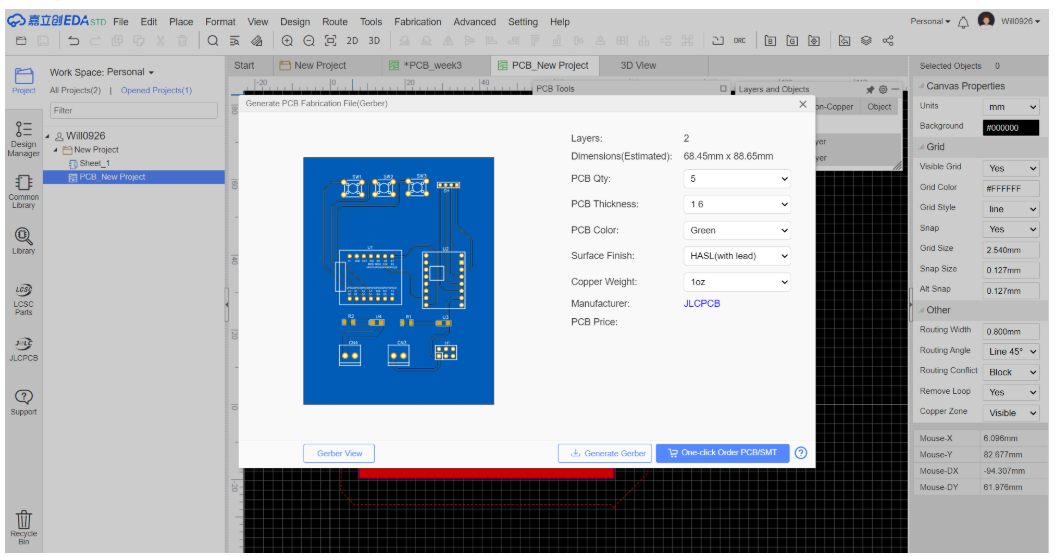This screenshot has width=1055, height=556.
Task: Open Layers and Objects gear settings
Action: point(883,90)
